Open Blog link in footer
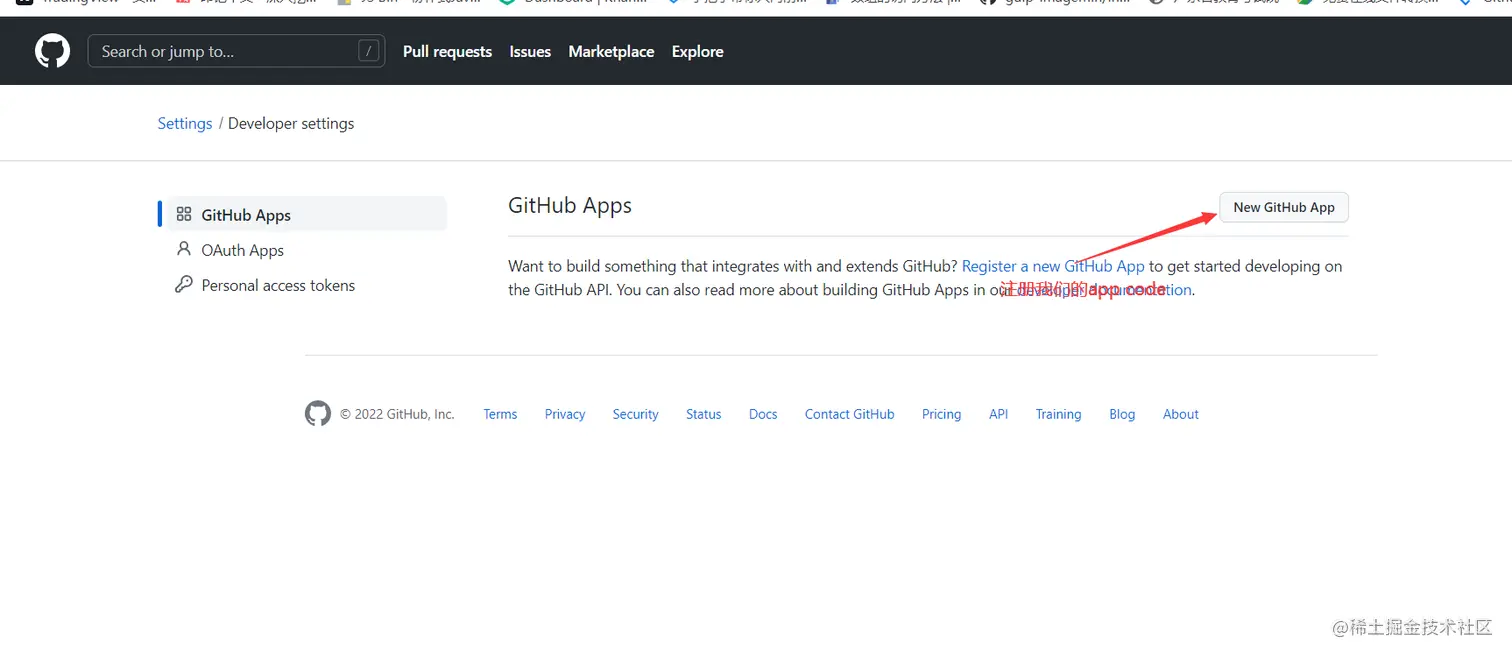1512x657 pixels. pyautogui.click(x=1122, y=414)
